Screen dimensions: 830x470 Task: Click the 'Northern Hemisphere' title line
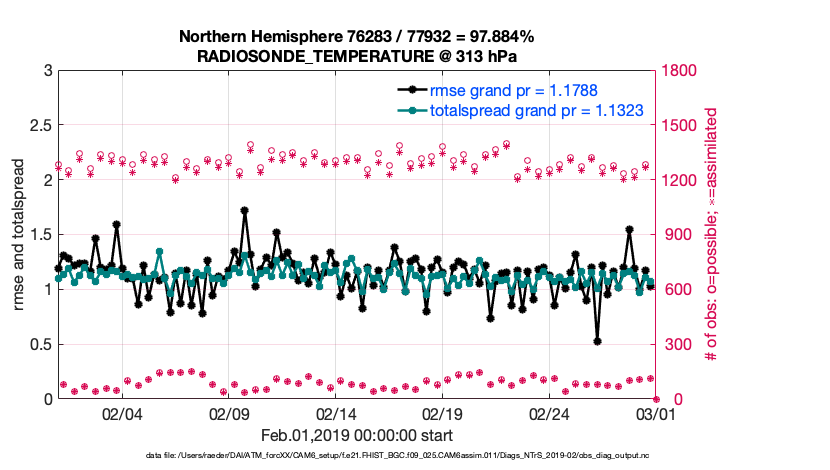click(x=356, y=37)
